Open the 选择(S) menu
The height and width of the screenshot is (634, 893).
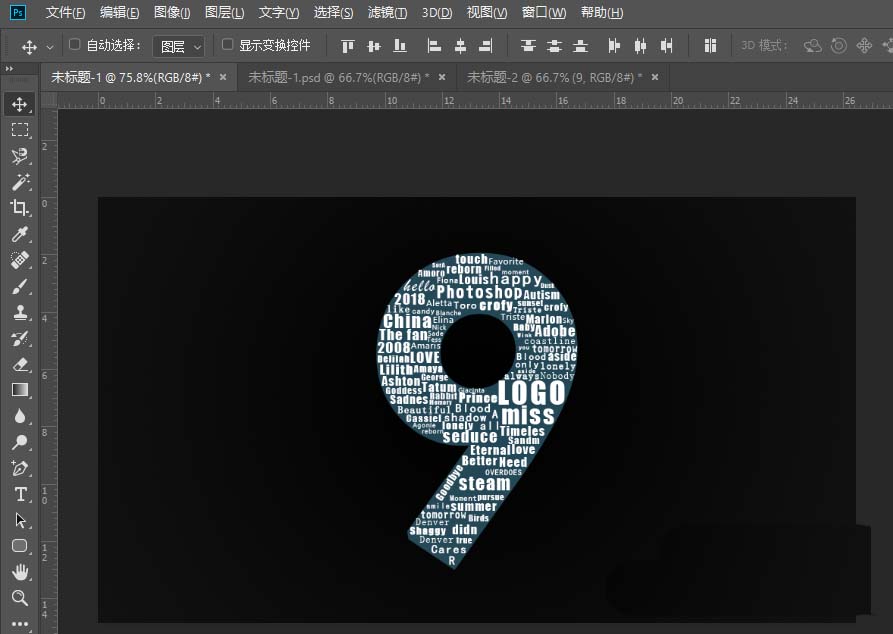[333, 13]
